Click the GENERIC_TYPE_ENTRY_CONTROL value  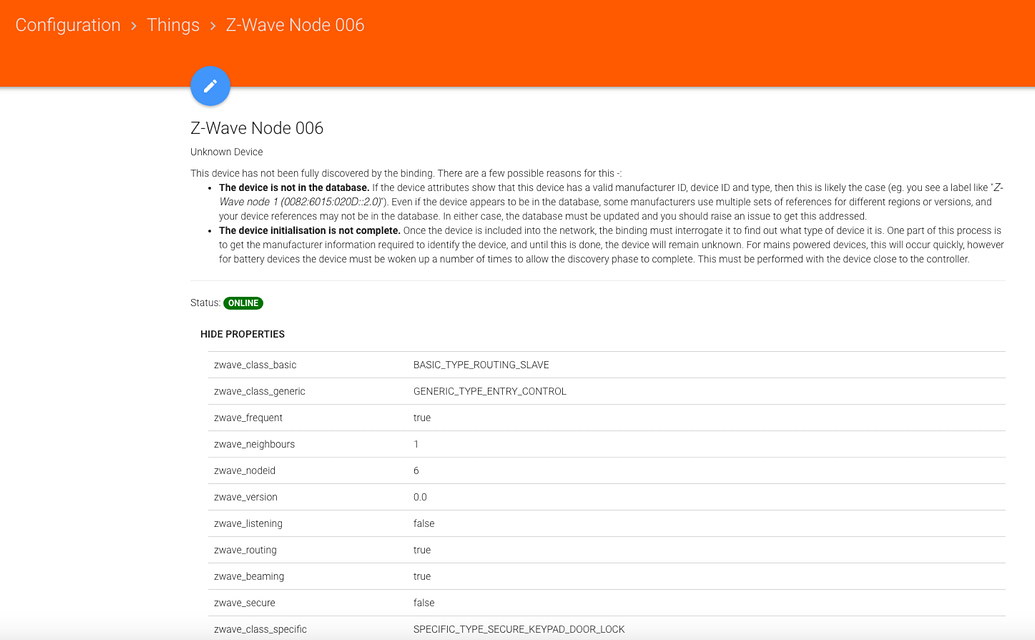pos(490,391)
